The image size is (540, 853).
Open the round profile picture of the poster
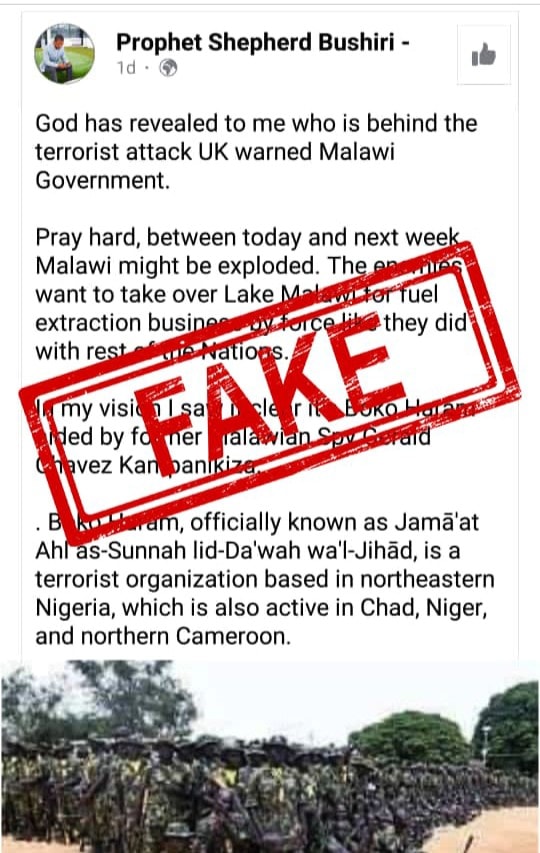(x=65, y=53)
